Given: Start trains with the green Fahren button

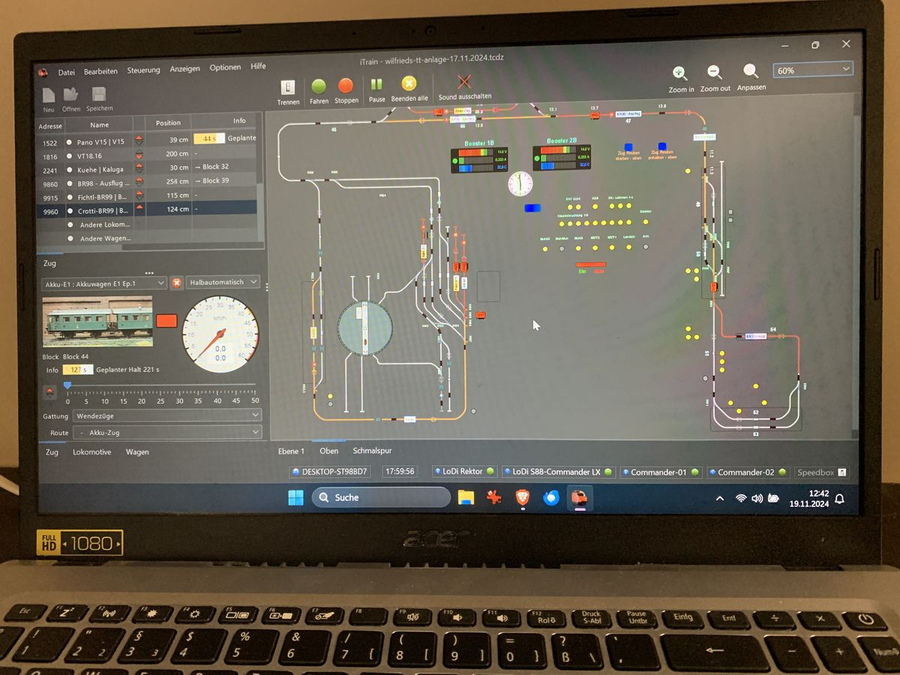Looking at the screenshot, I should point(319,87).
